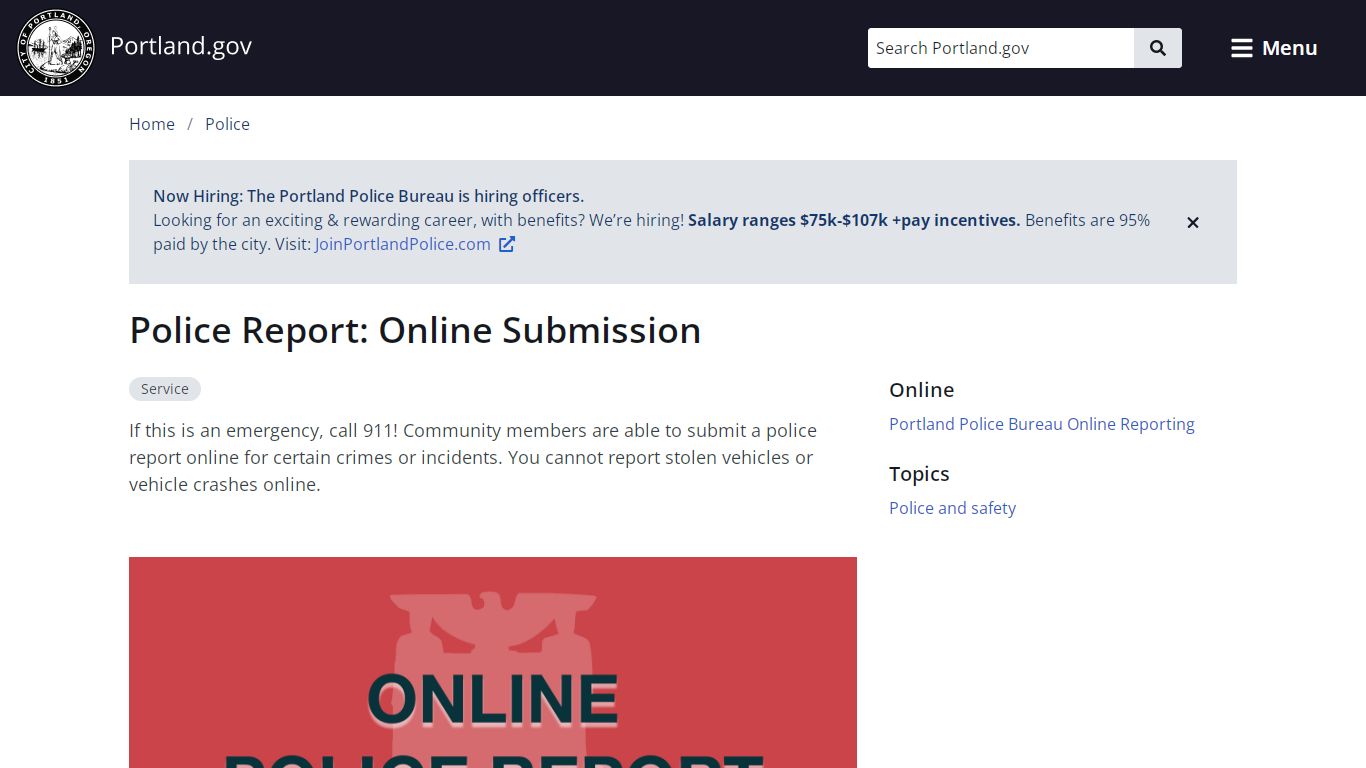The width and height of the screenshot is (1366, 768).
Task: Click the Now Hiring headline text
Action: 368,196
